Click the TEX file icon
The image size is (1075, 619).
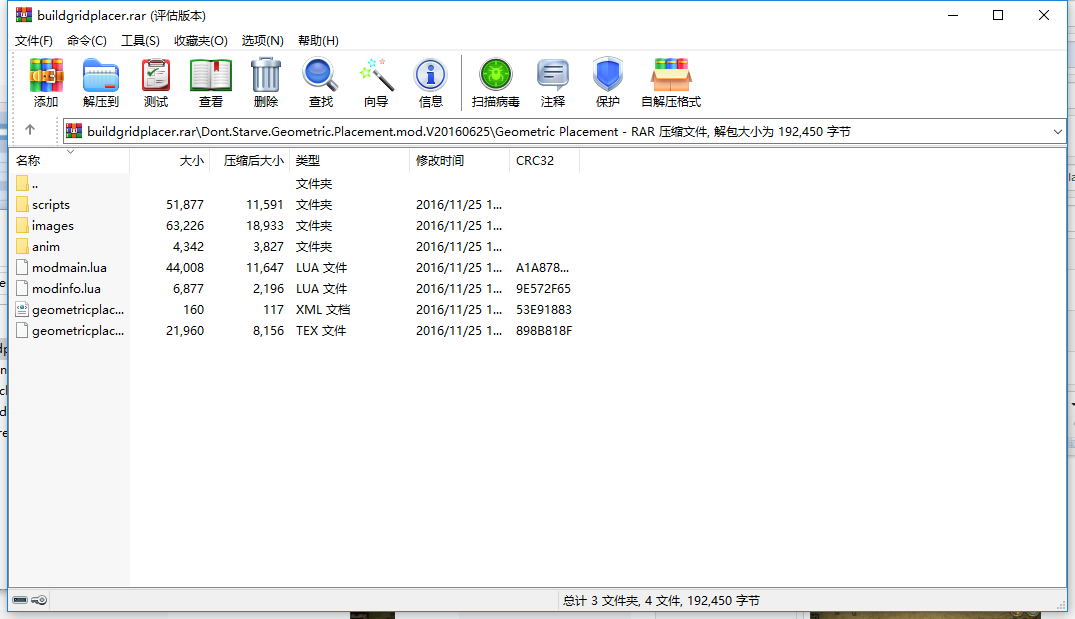[22, 330]
